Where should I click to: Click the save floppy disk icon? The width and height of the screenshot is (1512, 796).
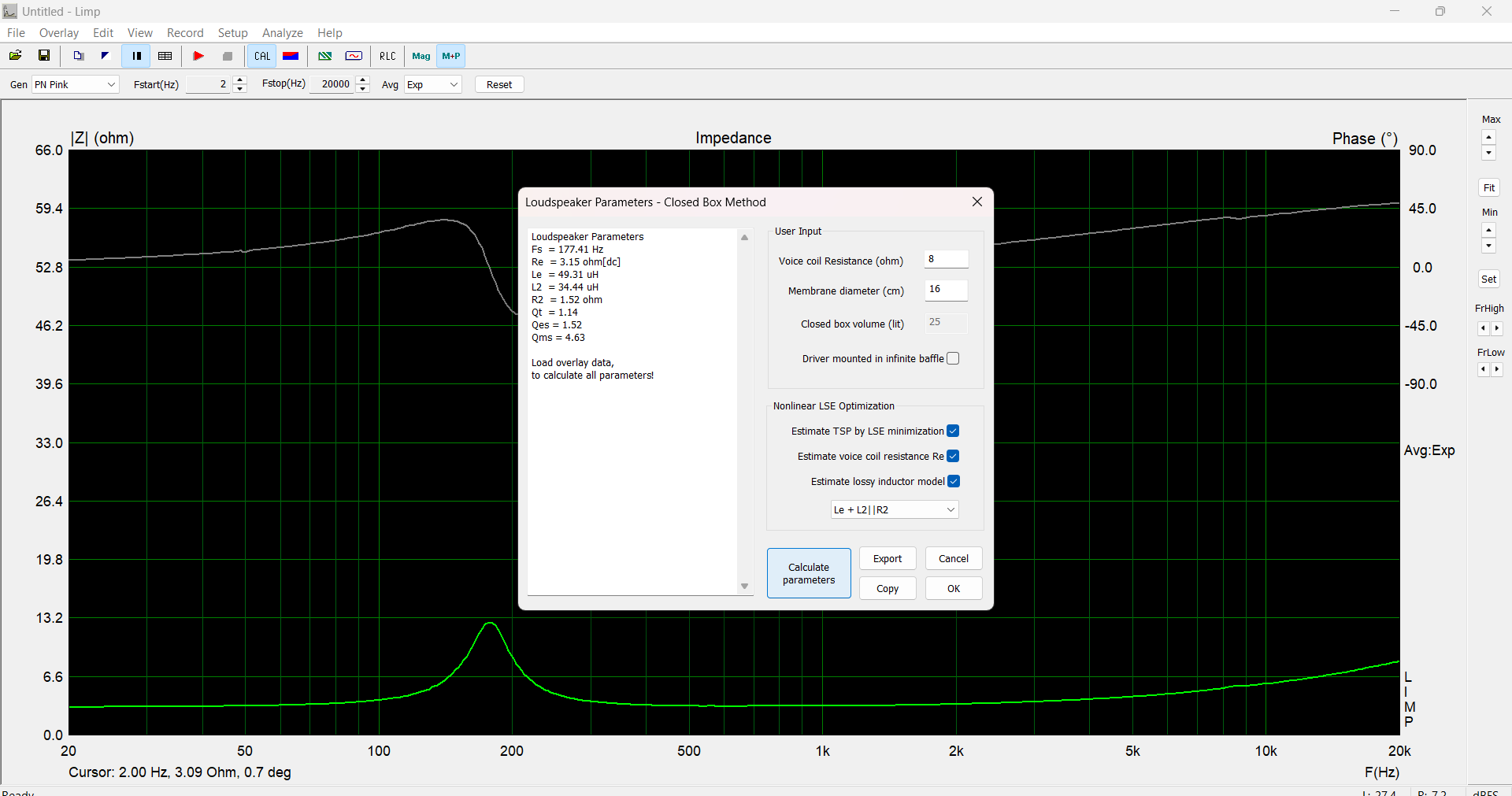[x=44, y=56]
